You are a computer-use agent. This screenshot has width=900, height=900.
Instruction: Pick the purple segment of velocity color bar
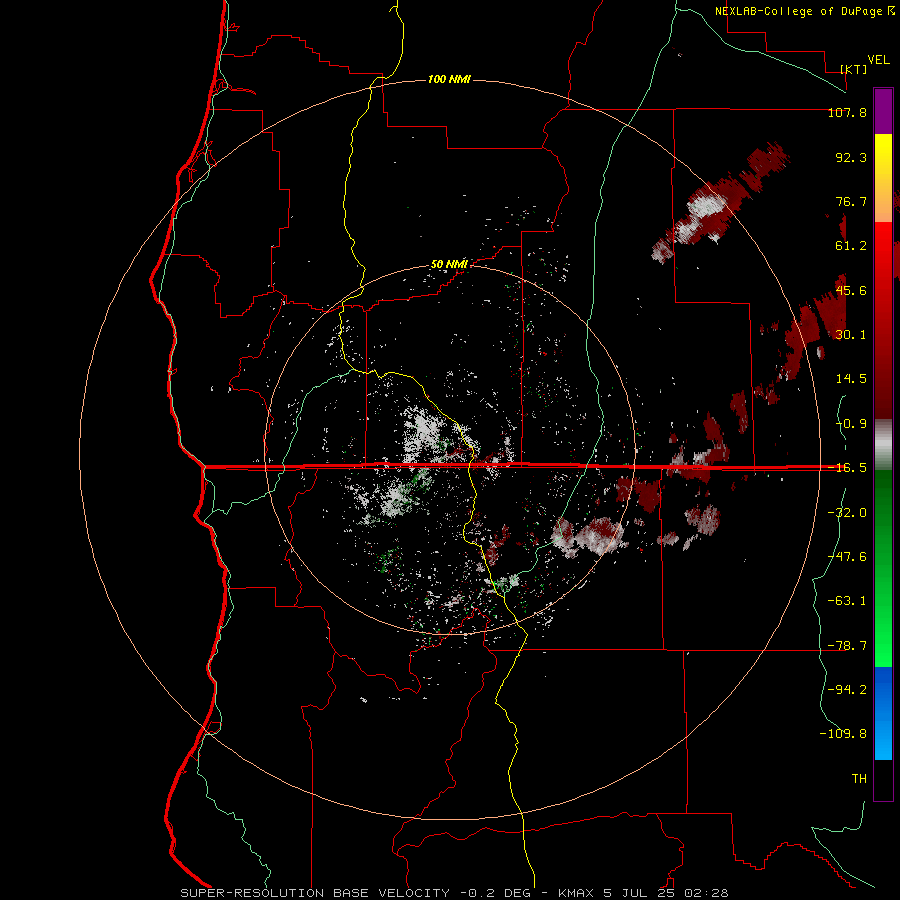point(883,112)
